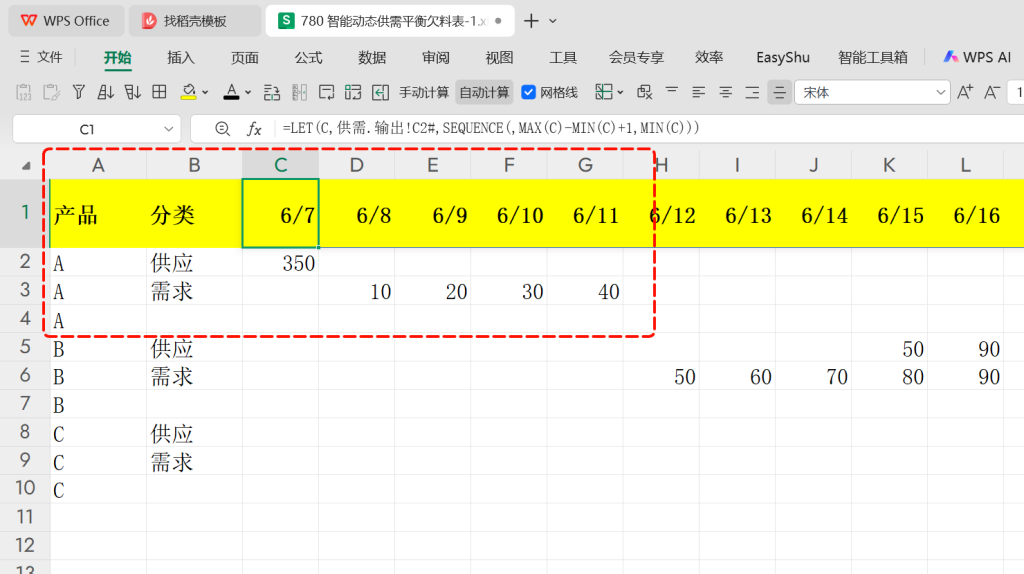Open the 页面 page tab

tap(245, 57)
